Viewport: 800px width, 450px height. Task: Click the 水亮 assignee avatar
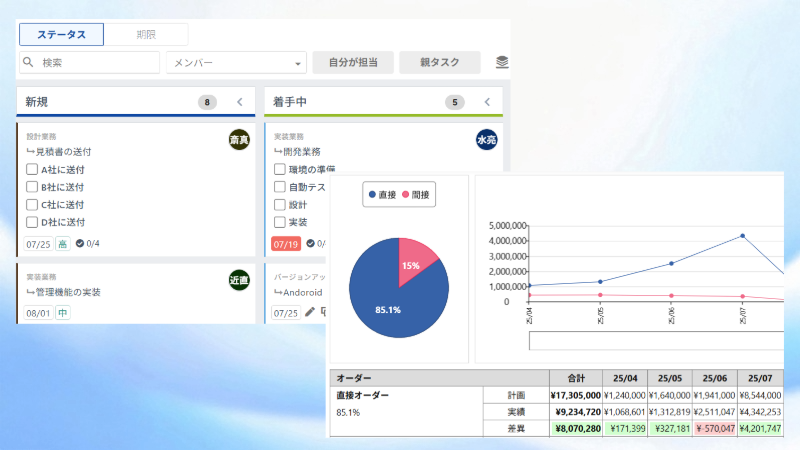[487, 140]
